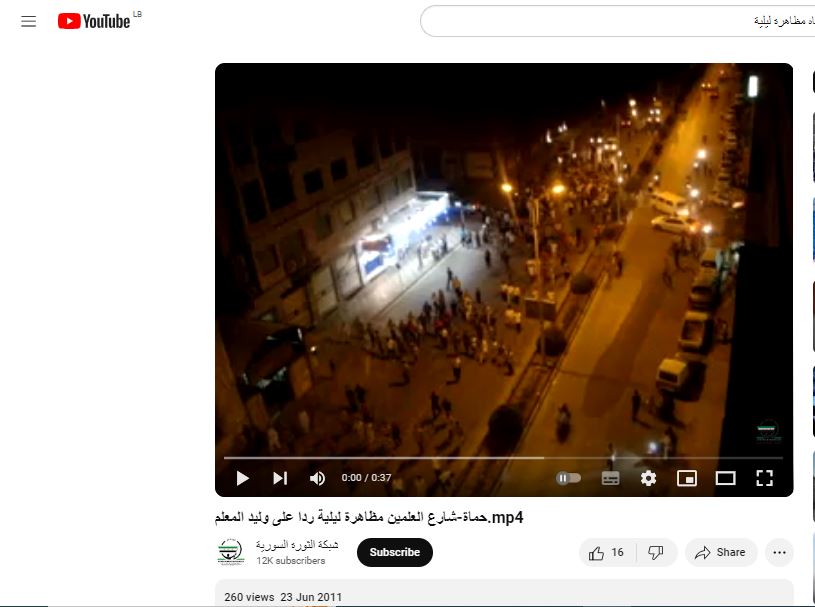Viewport: 815px width, 607px height.
Task: Subscribe to the channel
Action: (395, 552)
